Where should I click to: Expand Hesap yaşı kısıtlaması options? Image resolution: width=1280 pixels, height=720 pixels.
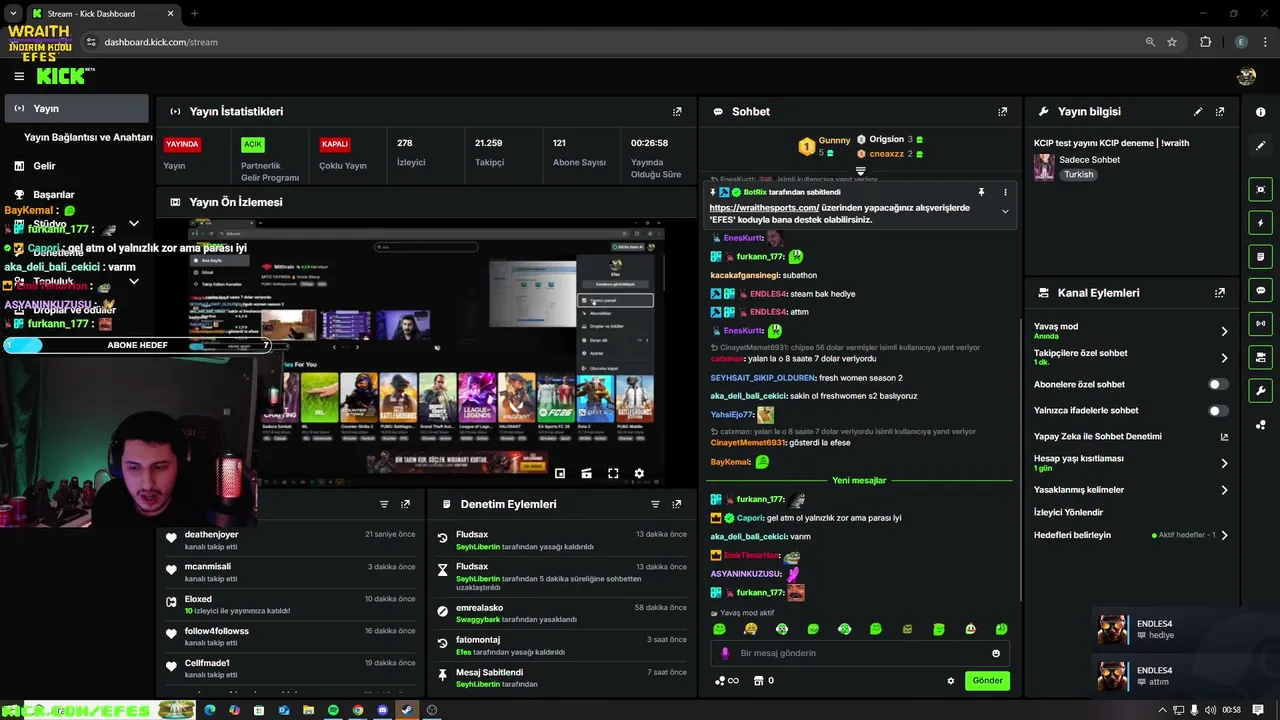pyautogui.click(x=1224, y=463)
